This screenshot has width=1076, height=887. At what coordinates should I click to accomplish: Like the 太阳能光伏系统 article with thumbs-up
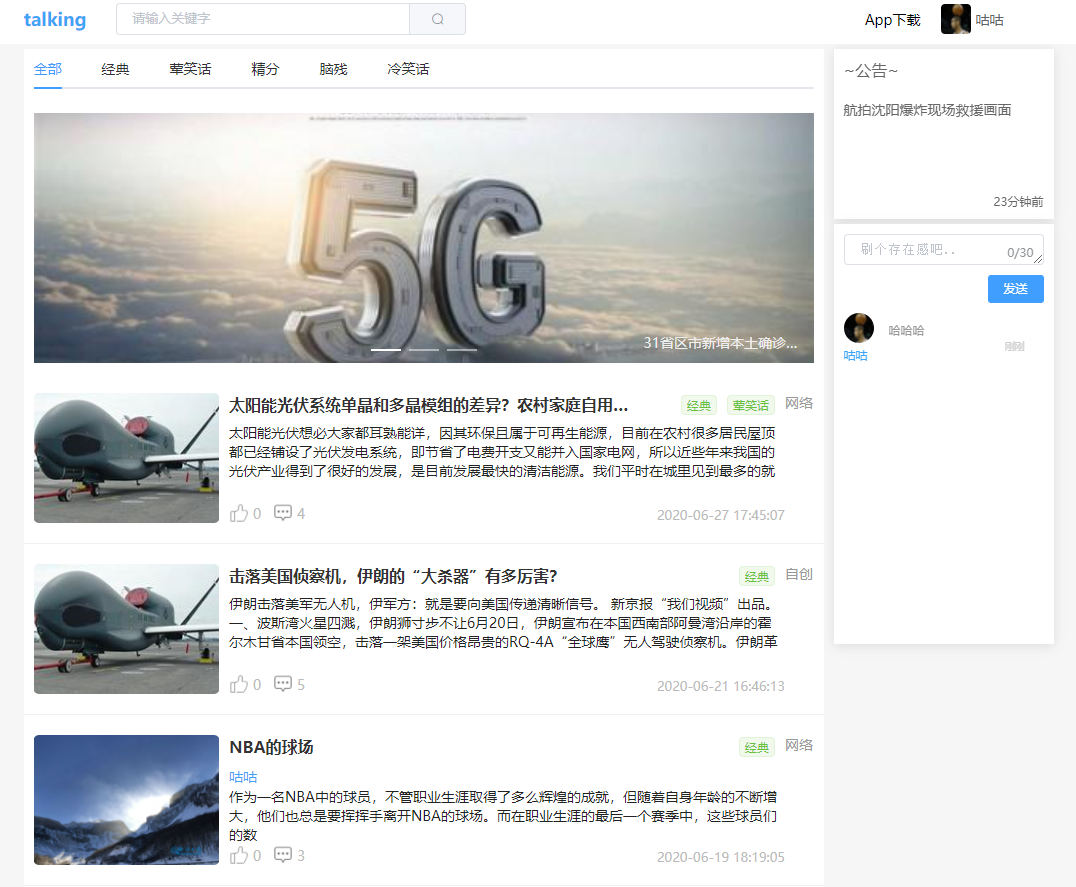coord(239,513)
